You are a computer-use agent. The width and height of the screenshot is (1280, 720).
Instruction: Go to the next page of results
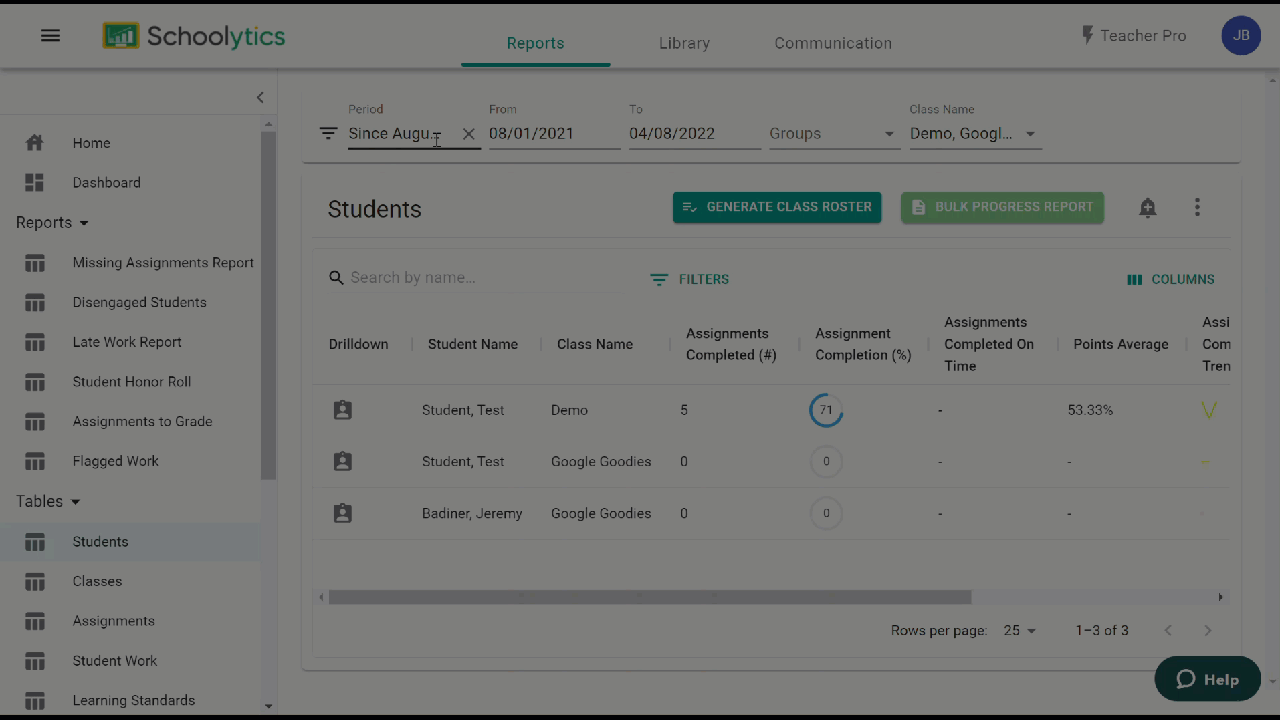tap(1207, 631)
